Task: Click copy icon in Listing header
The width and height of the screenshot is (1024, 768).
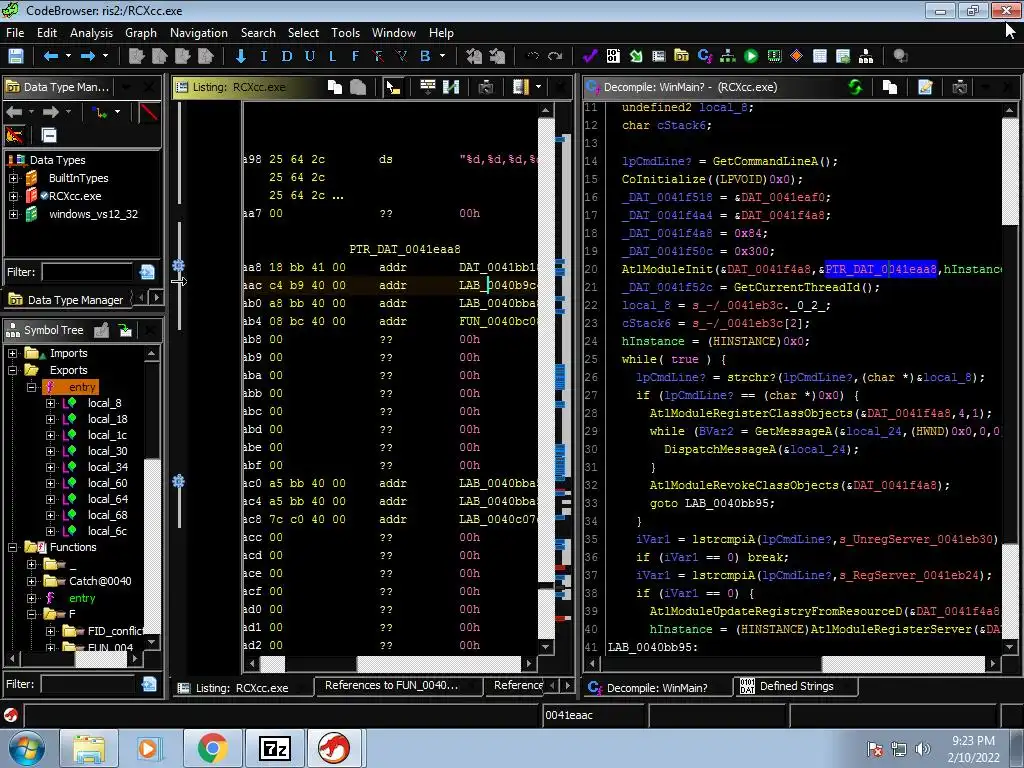Action: point(335,87)
